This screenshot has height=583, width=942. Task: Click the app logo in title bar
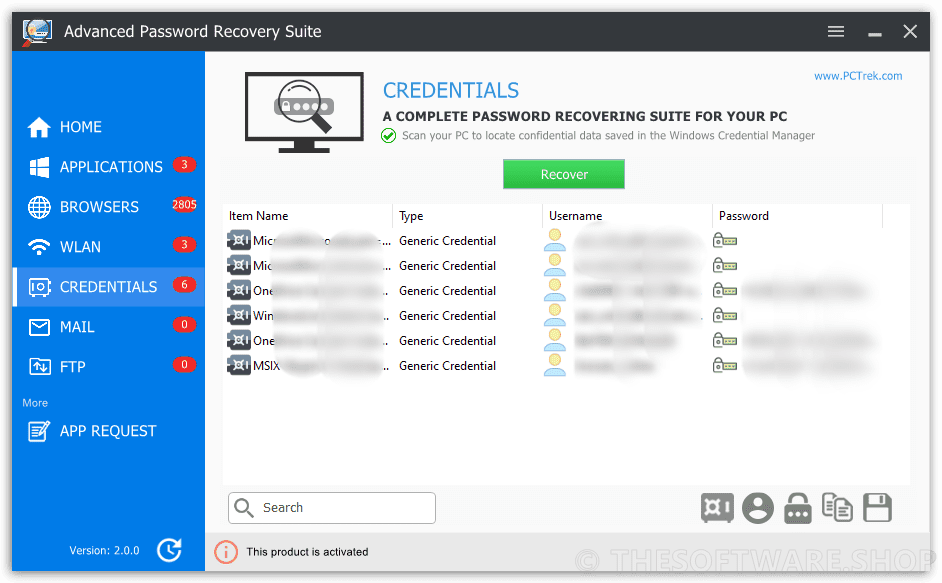coord(37,32)
